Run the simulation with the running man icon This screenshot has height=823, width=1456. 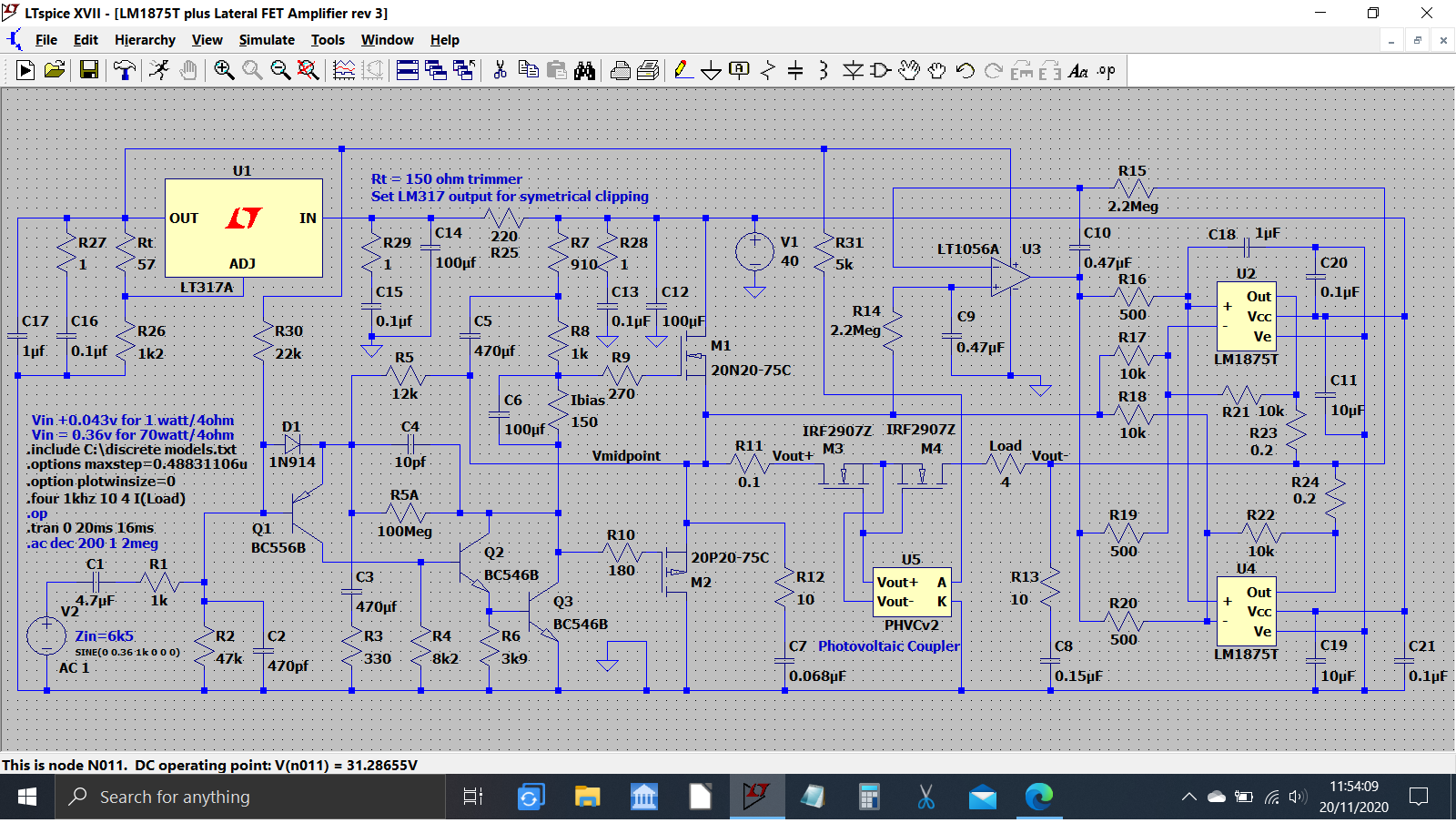[159, 70]
